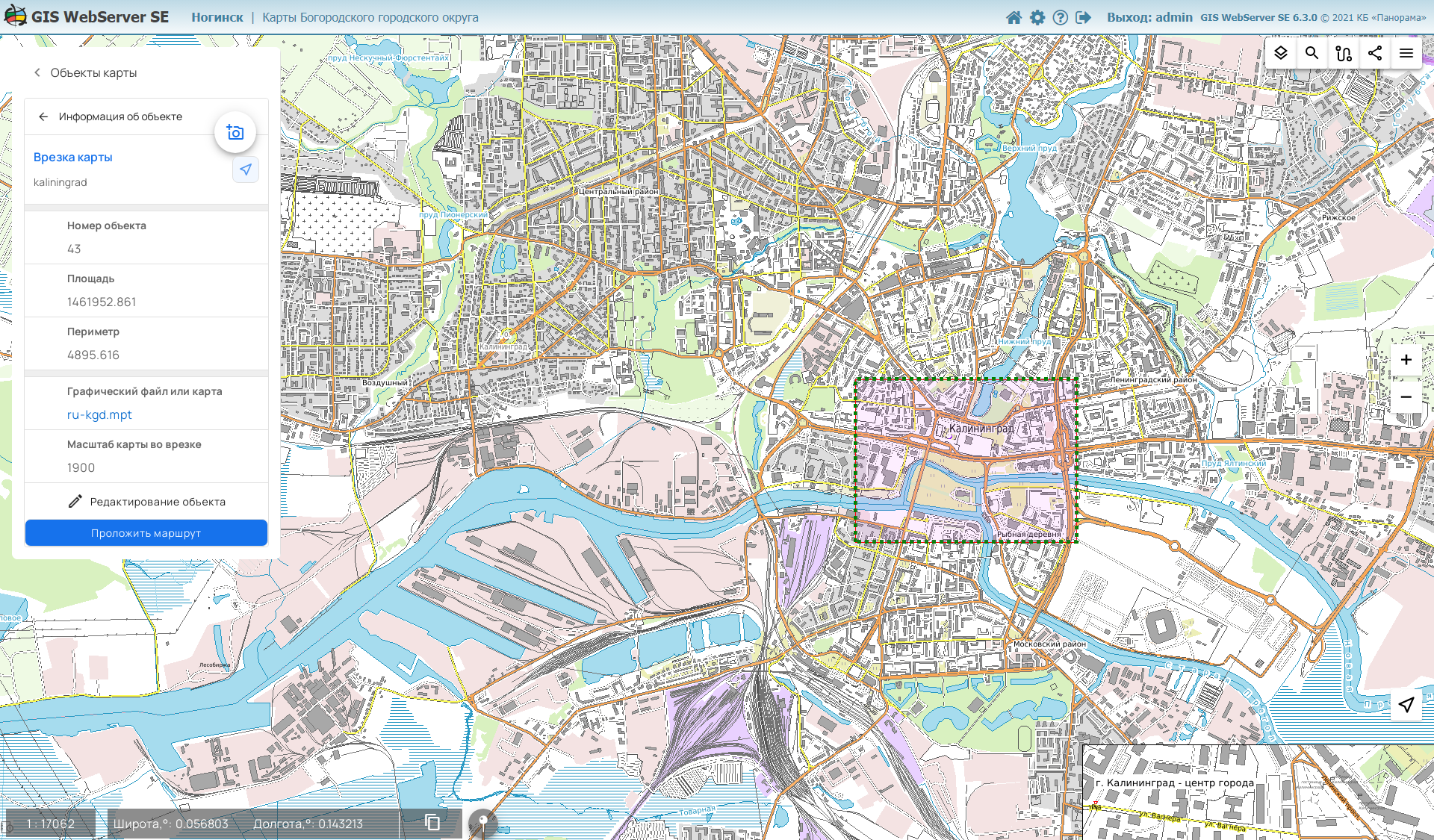Go to home page icon
The width and height of the screenshot is (1434, 840).
coord(1014,17)
